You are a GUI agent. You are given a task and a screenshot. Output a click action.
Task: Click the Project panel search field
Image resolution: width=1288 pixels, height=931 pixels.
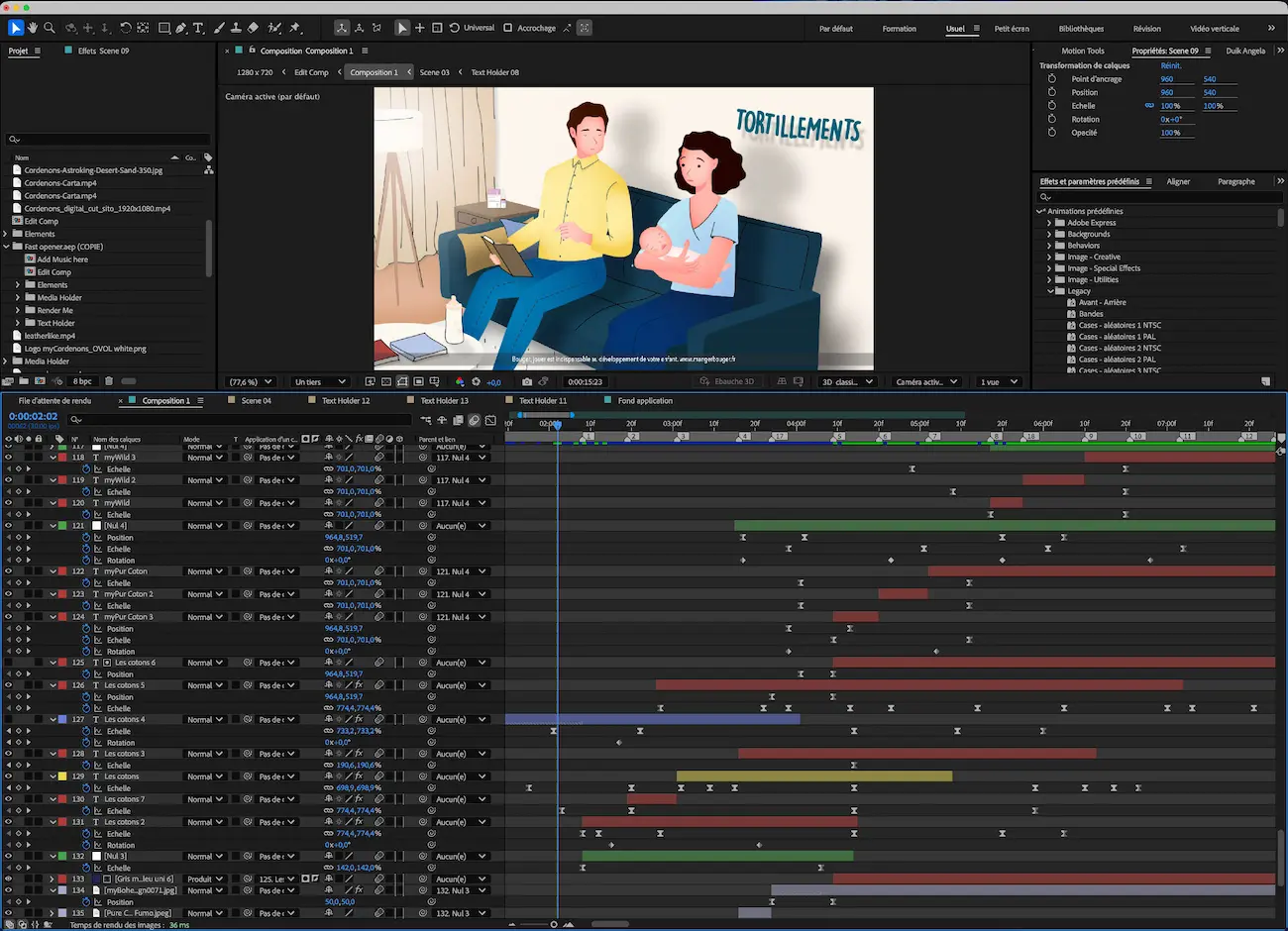(x=108, y=140)
